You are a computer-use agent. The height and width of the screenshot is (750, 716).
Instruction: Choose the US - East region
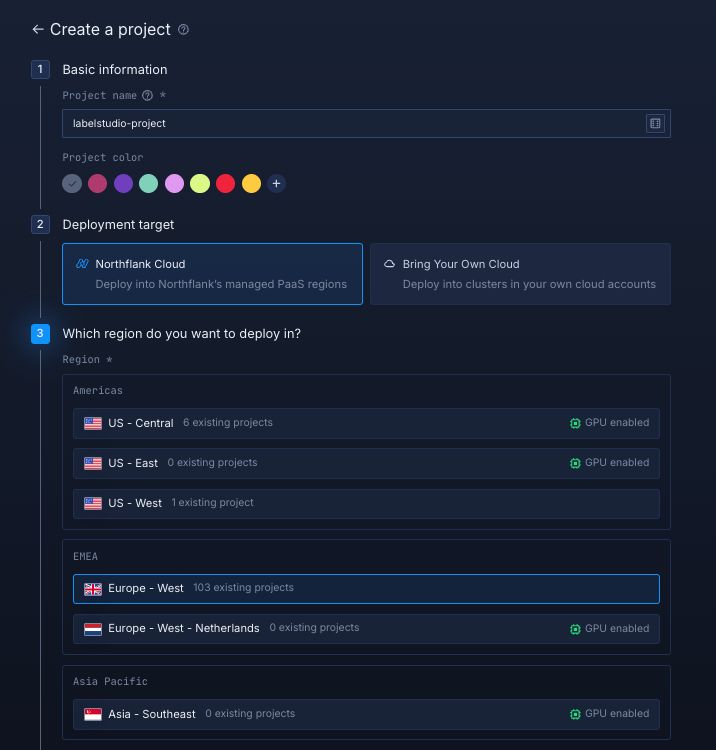[x=366, y=463]
